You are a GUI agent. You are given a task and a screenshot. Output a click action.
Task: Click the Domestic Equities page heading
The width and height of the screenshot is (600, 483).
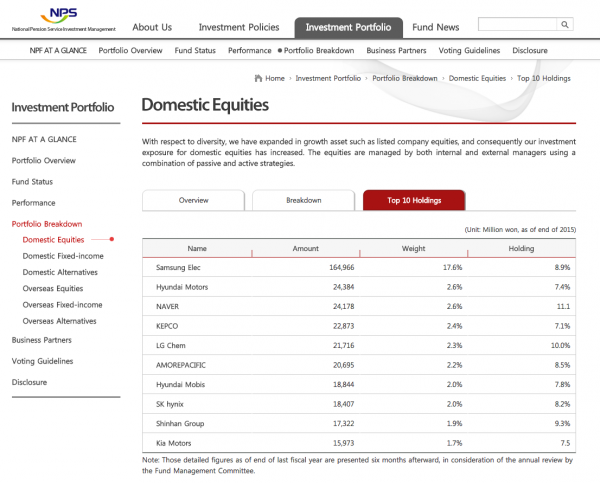(x=205, y=105)
